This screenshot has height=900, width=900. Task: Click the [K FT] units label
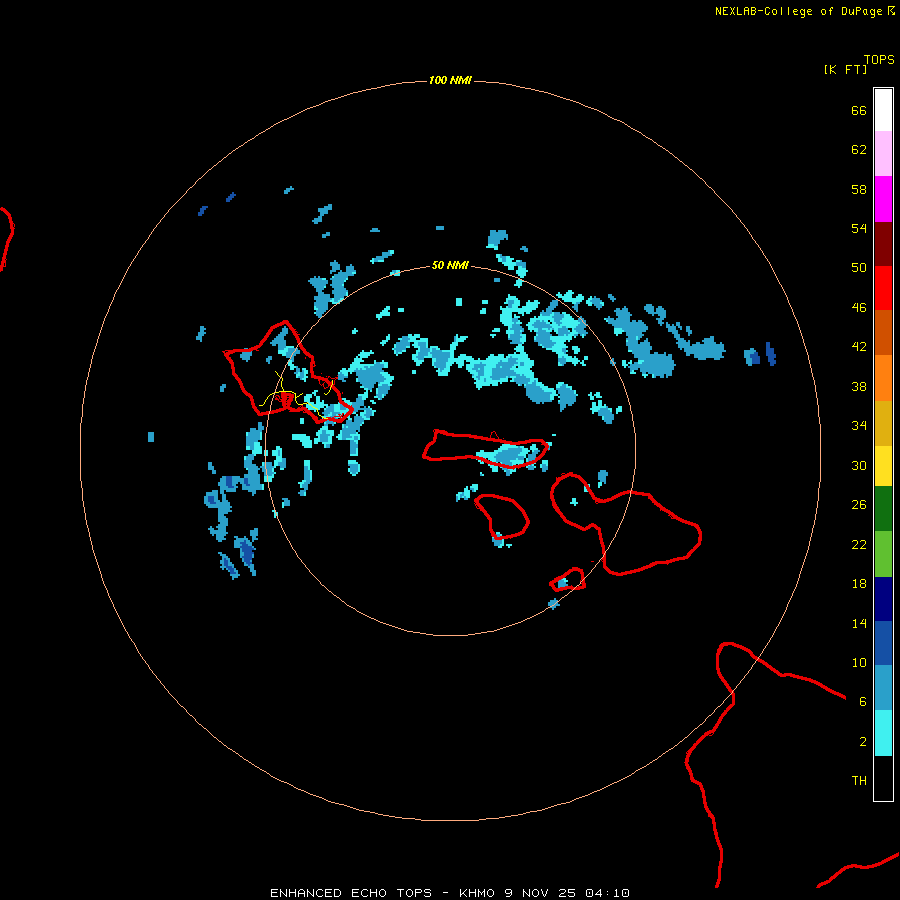[x=845, y=69]
